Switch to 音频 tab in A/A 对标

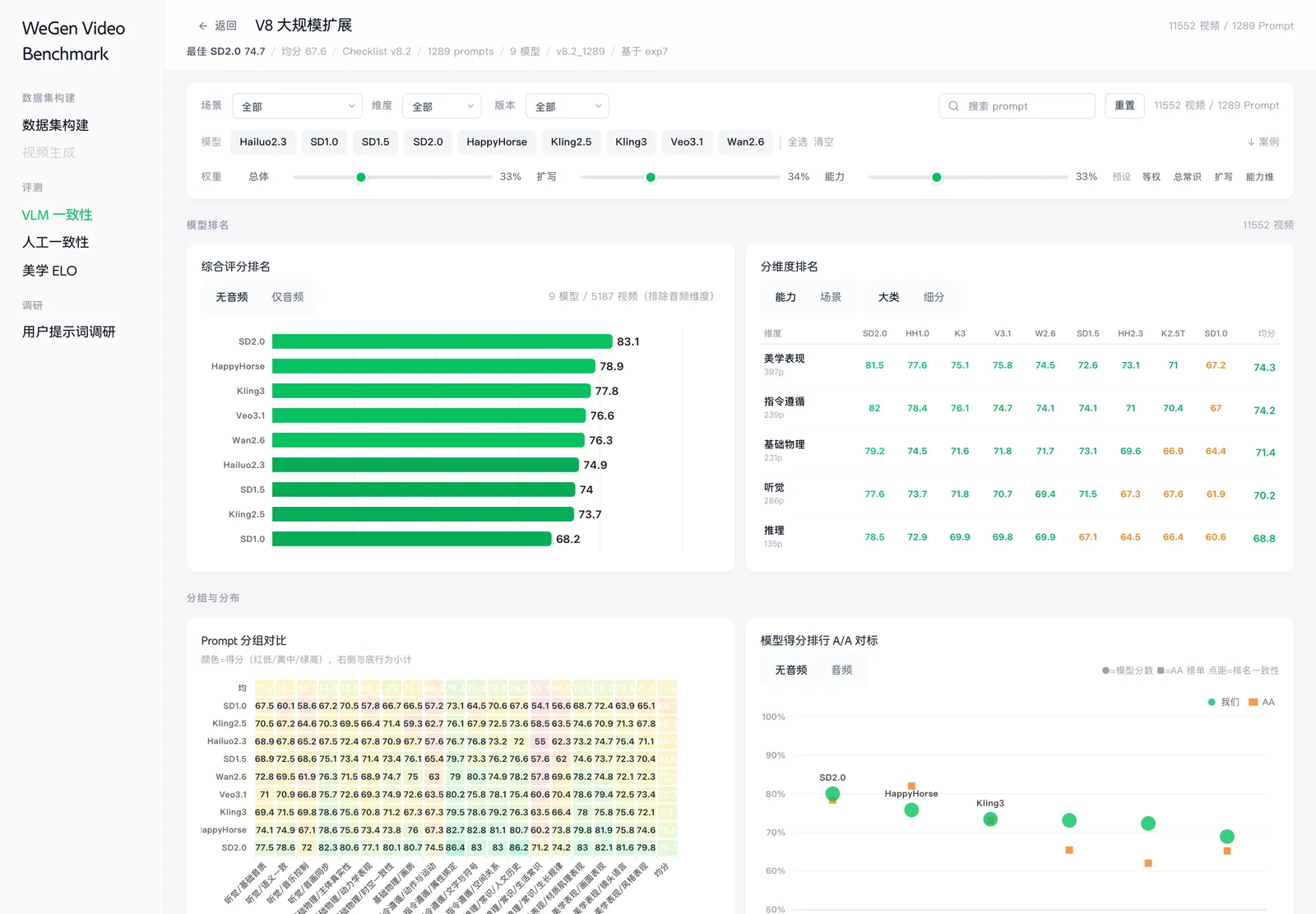(841, 670)
